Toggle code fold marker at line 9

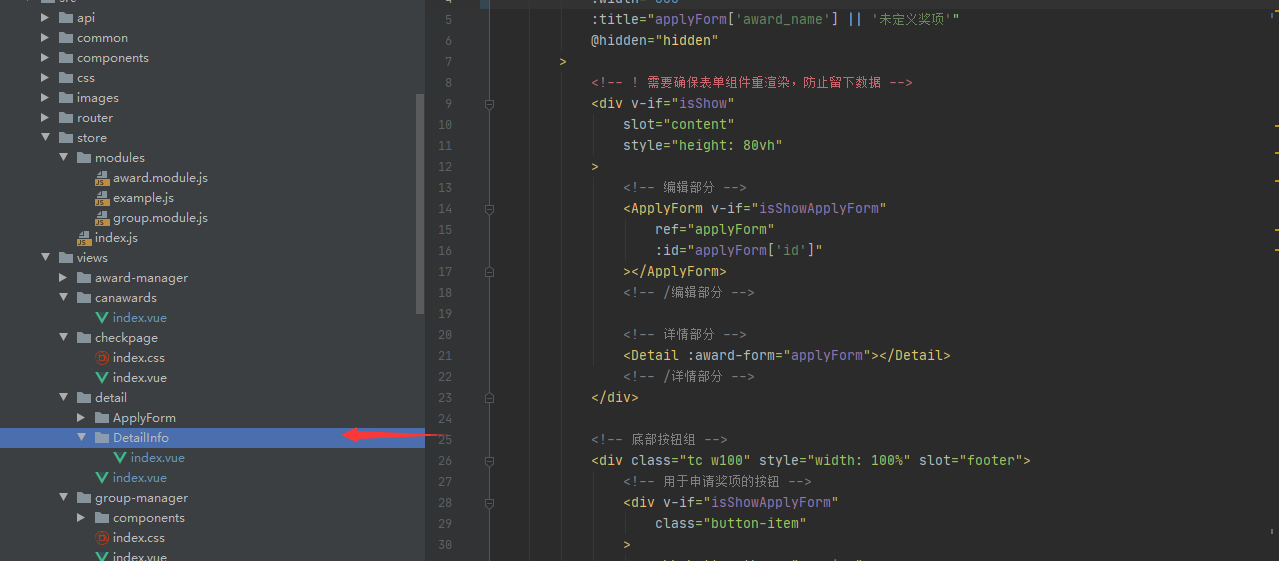tap(489, 104)
